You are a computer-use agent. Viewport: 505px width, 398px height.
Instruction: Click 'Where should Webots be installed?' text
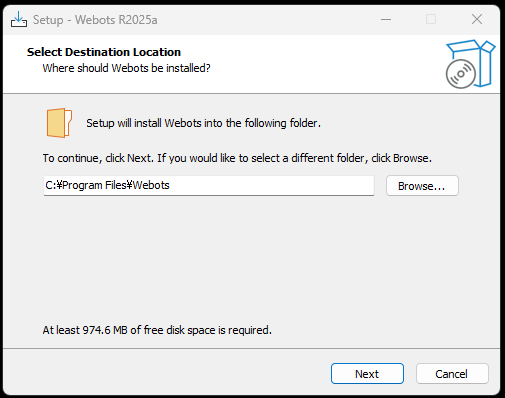[x=127, y=68]
